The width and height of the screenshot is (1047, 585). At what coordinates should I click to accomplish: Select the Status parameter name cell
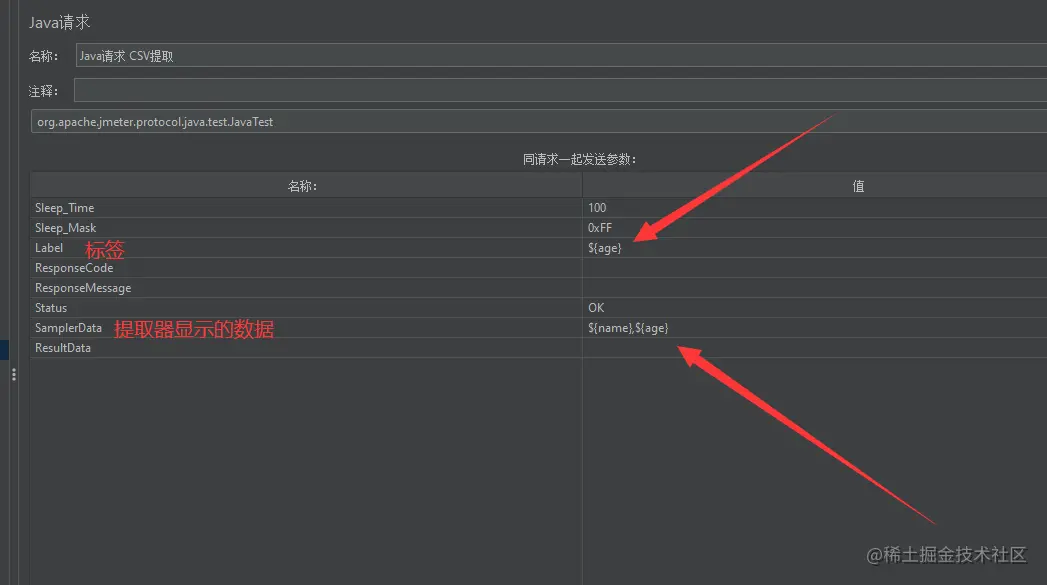(x=306, y=308)
